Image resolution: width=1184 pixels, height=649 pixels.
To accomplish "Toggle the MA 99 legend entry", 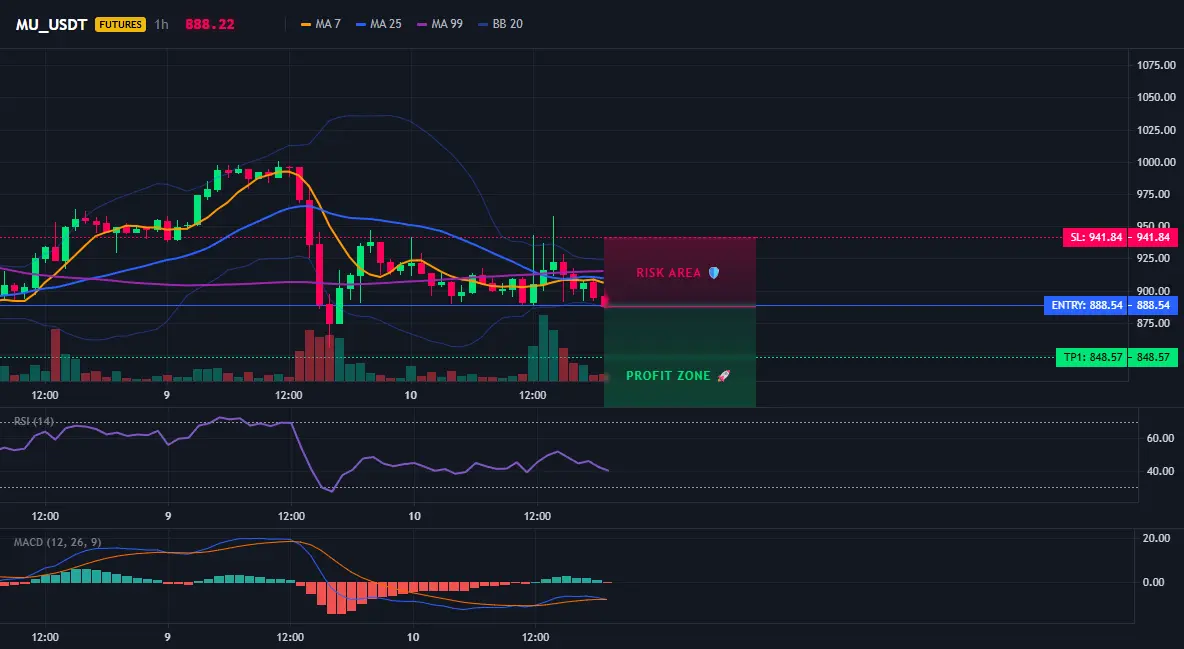I will coord(440,24).
